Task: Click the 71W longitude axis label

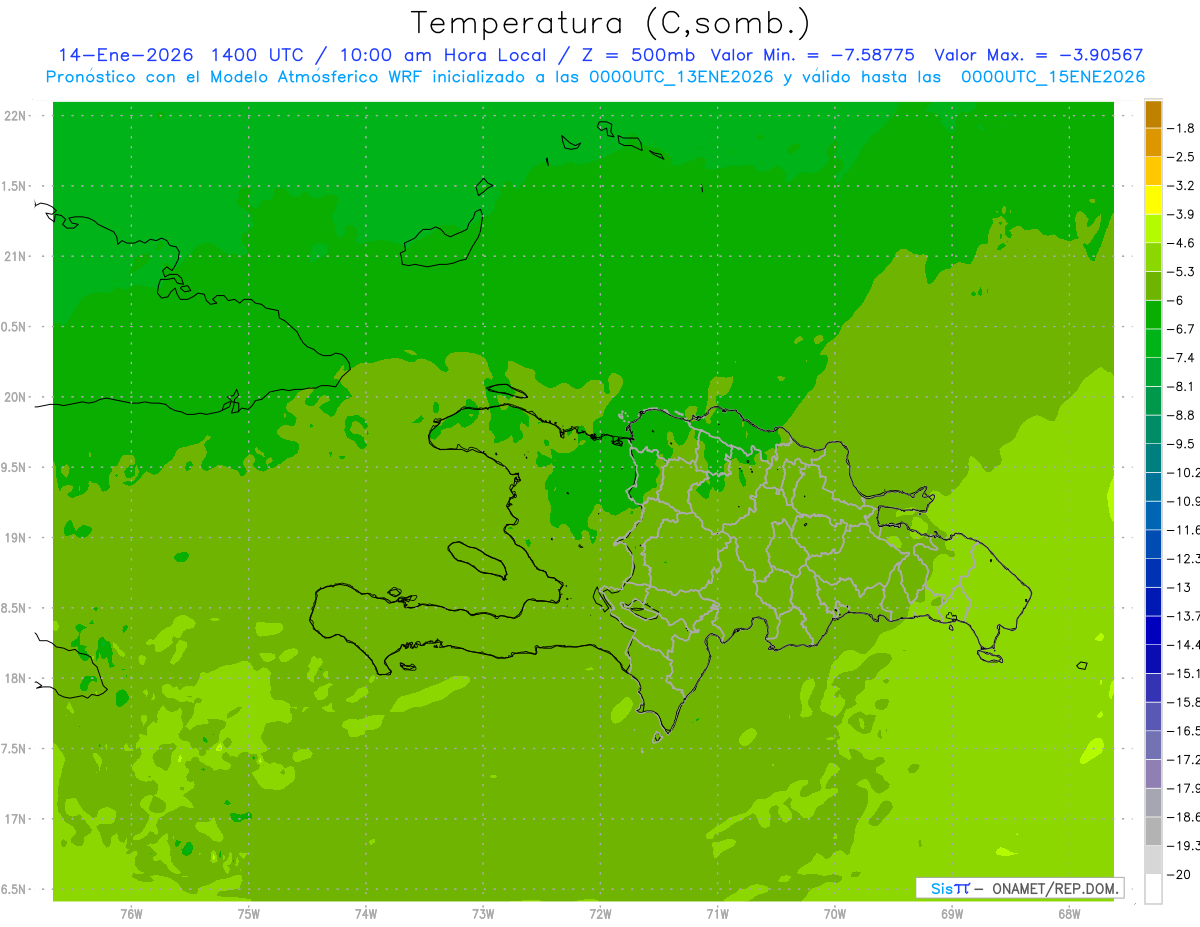Action: tap(717, 914)
